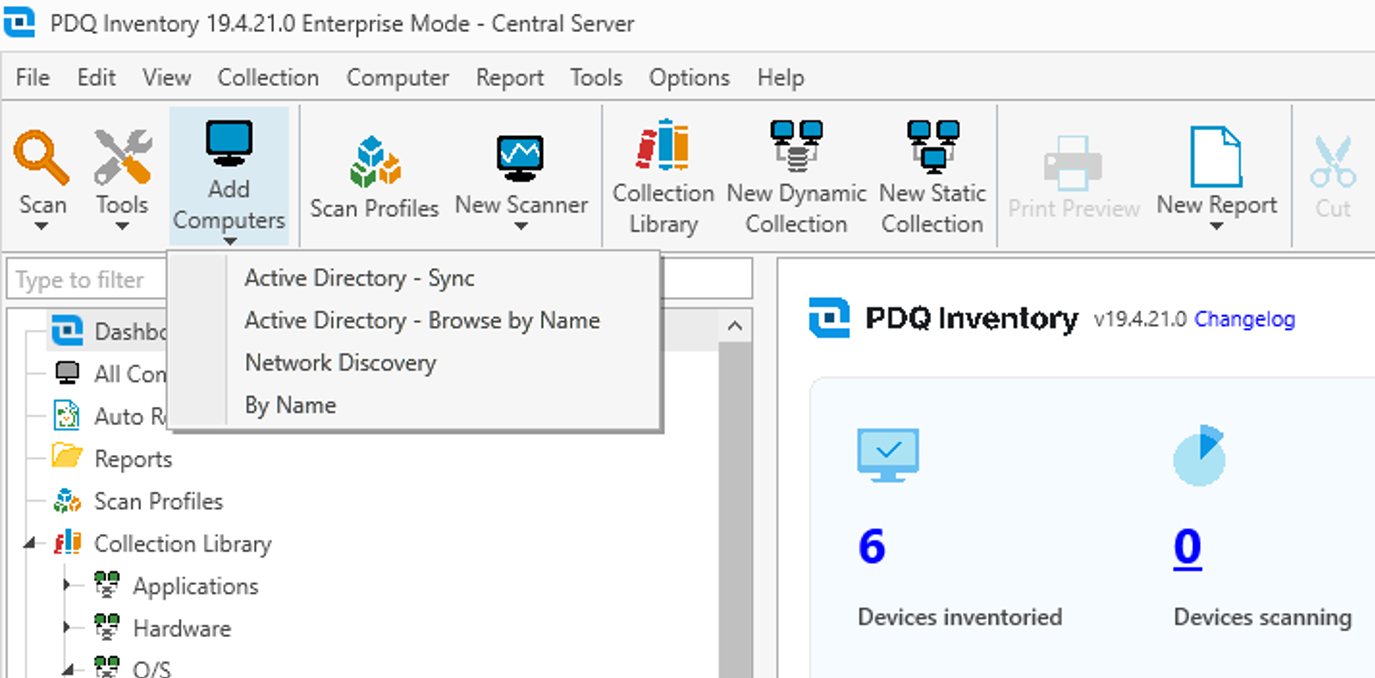The image size is (1375, 678).
Task: Click the New Scanner toolbar icon
Action: (x=521, y=159)
